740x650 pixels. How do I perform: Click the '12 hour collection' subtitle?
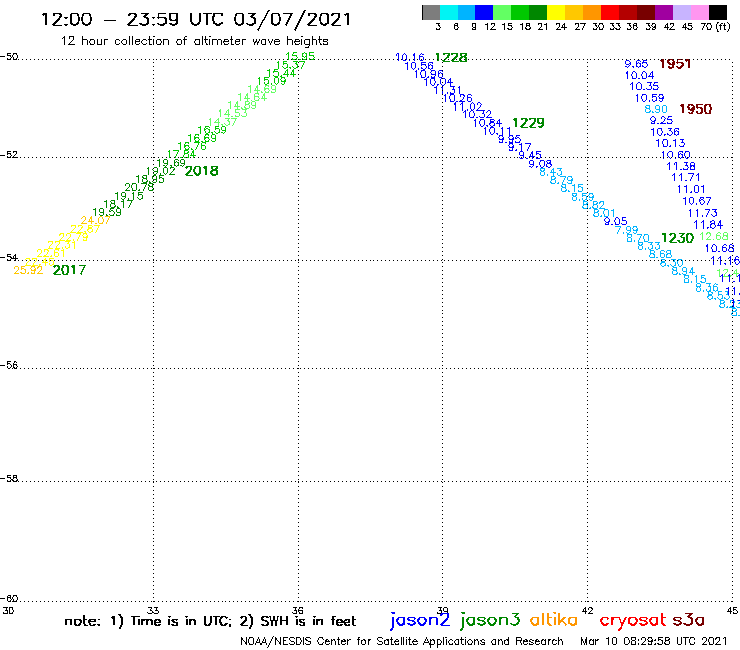[x=195, y=41]
